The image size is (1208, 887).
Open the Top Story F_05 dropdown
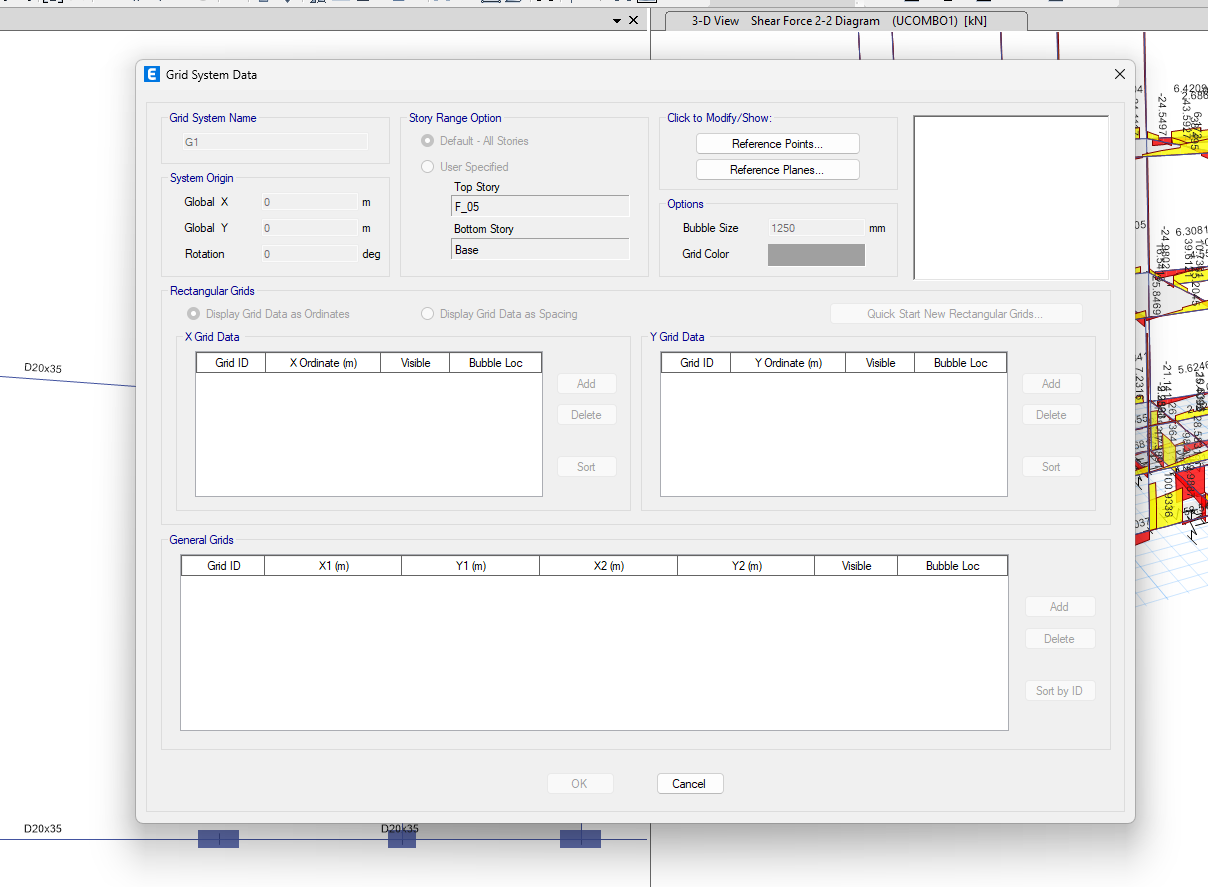[x=540, y=207]
